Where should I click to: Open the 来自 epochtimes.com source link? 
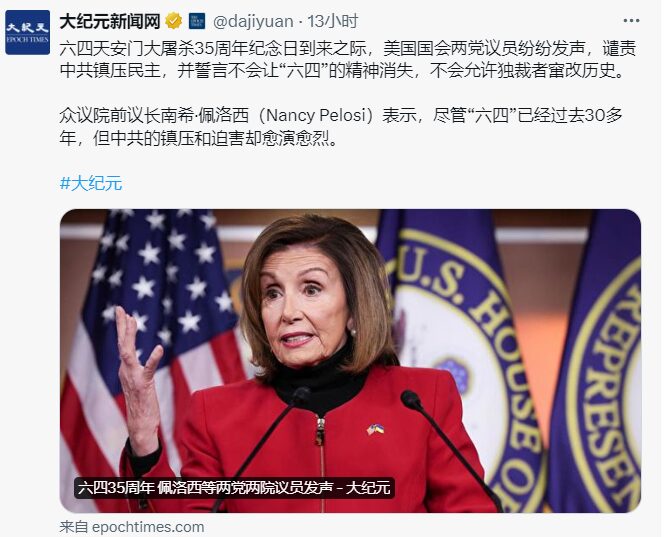[132, 527]
